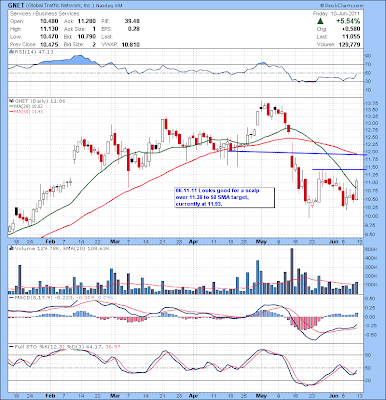This screenshot has width=386, height=400.
Task: Click the VWAP value 10.810
Action: coord(131,44)
